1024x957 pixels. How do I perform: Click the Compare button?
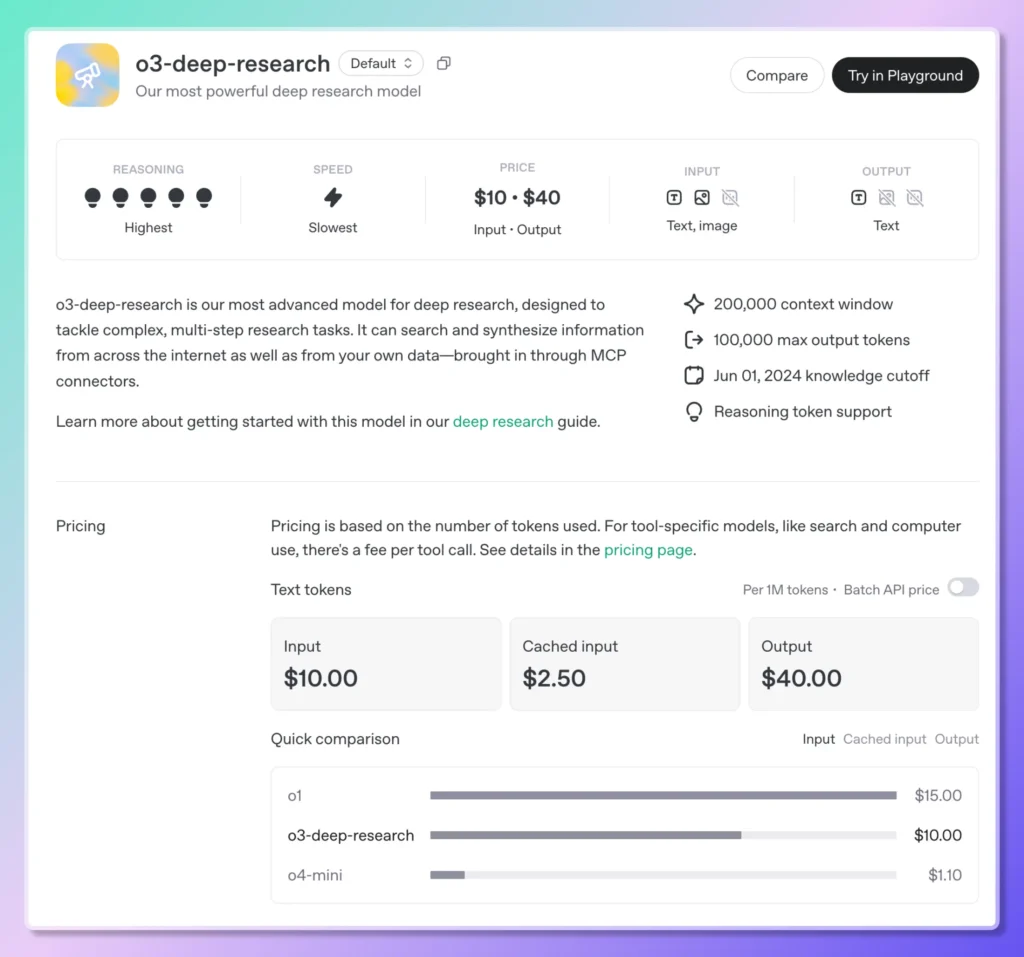click(777, 76)
